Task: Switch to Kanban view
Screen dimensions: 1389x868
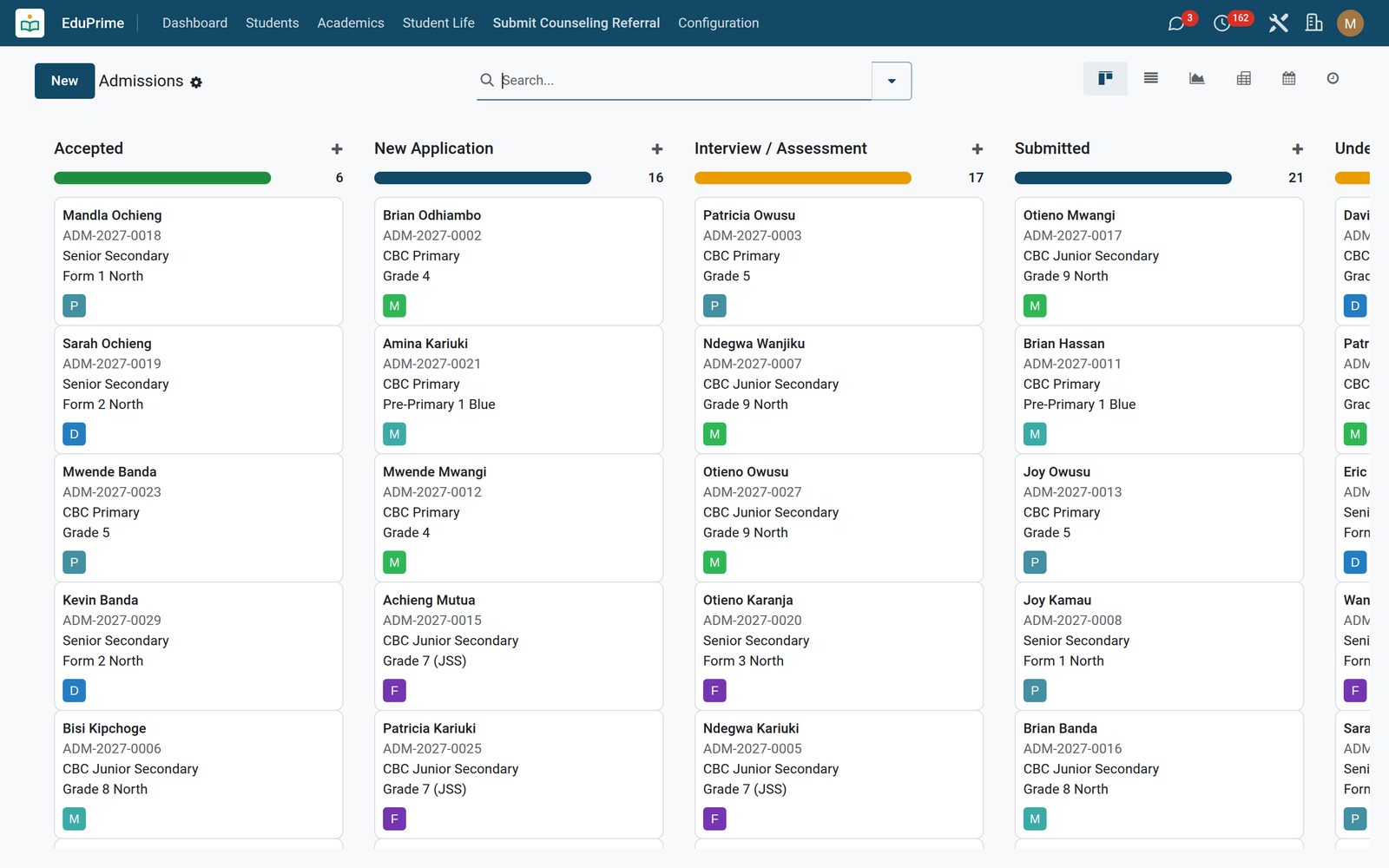Action: coord(1105,78)
